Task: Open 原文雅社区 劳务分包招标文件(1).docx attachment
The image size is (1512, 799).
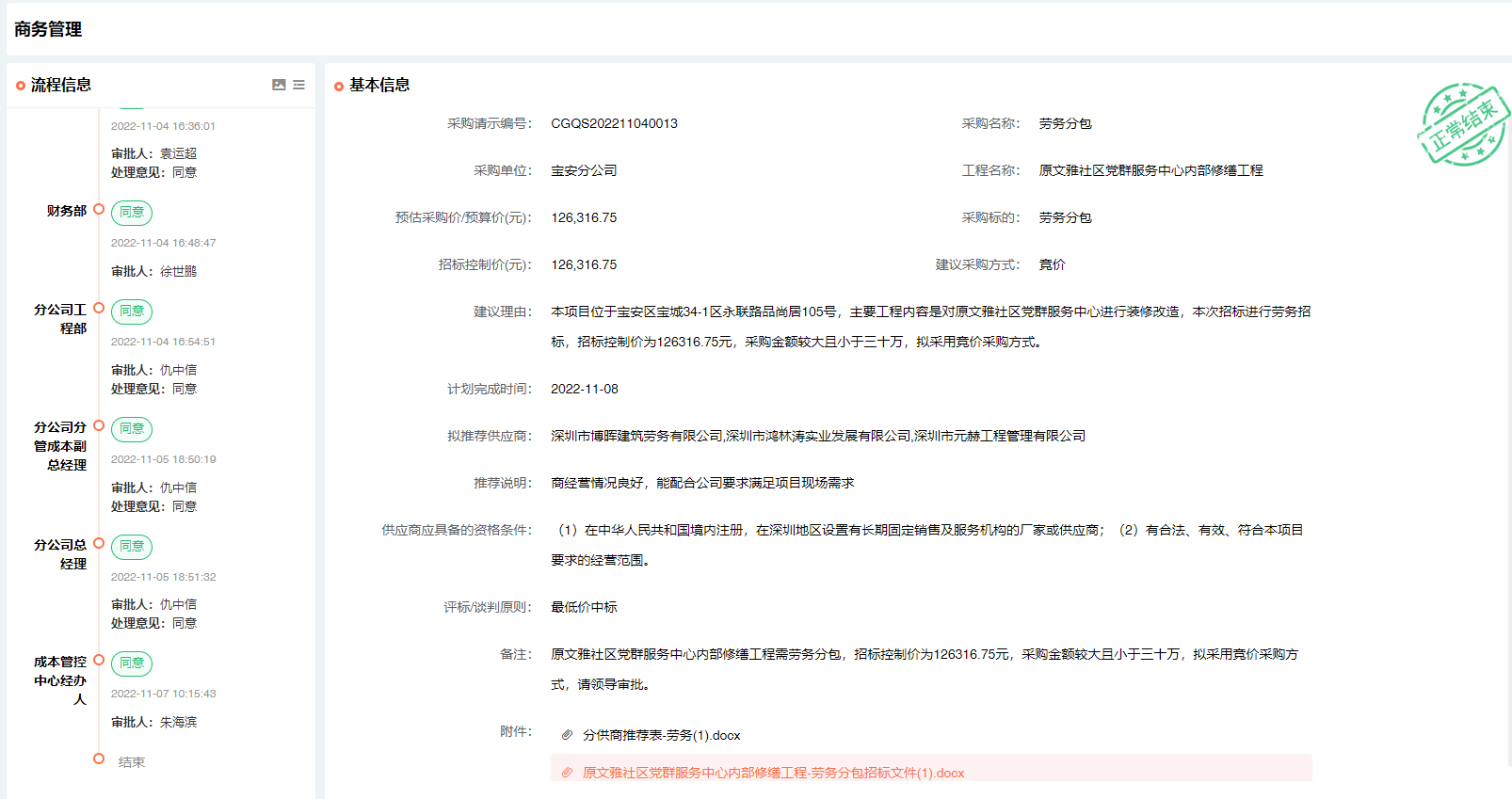Action: pyautogui.click(x=773, y=773)
